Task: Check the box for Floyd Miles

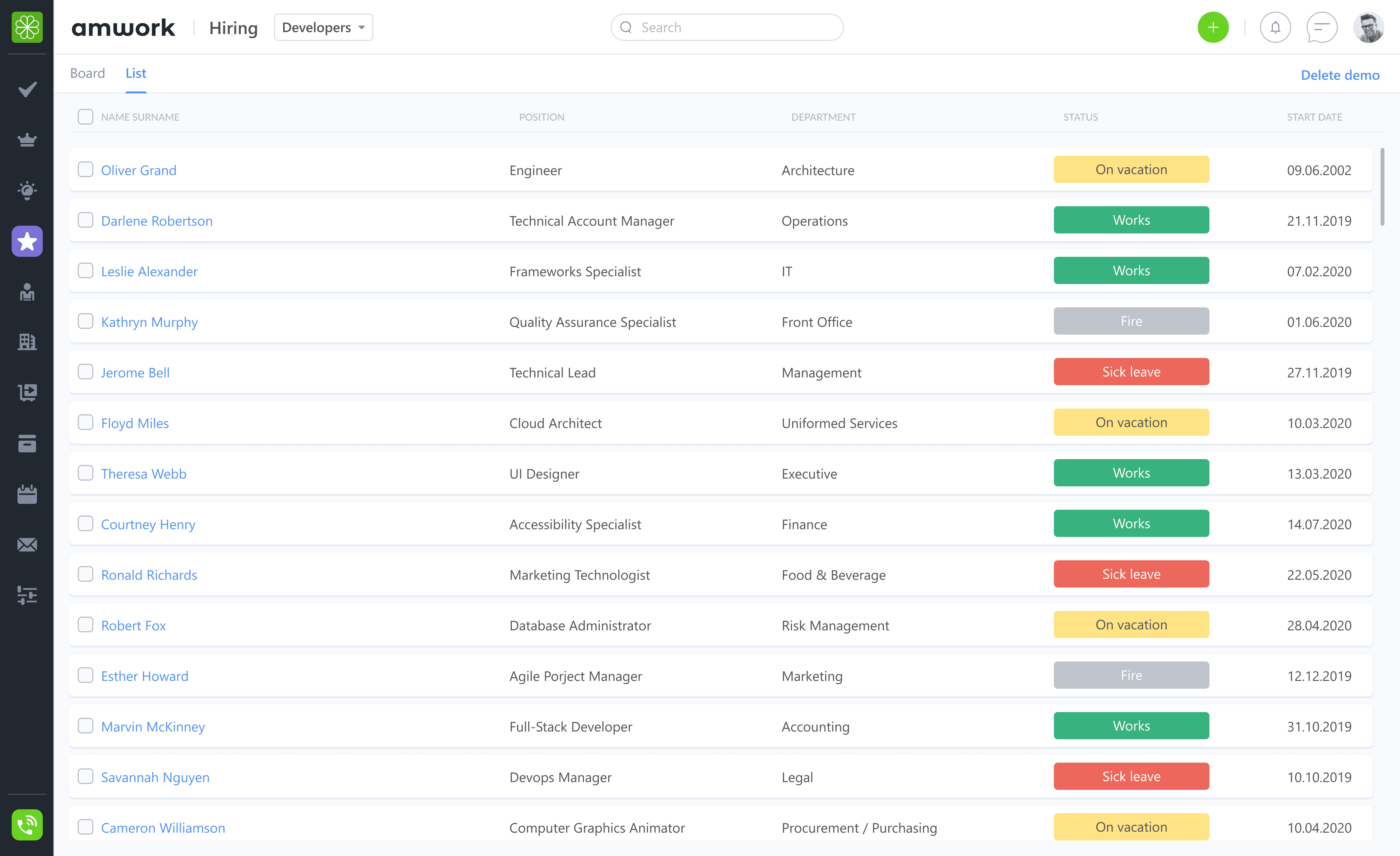Action: 85,422
